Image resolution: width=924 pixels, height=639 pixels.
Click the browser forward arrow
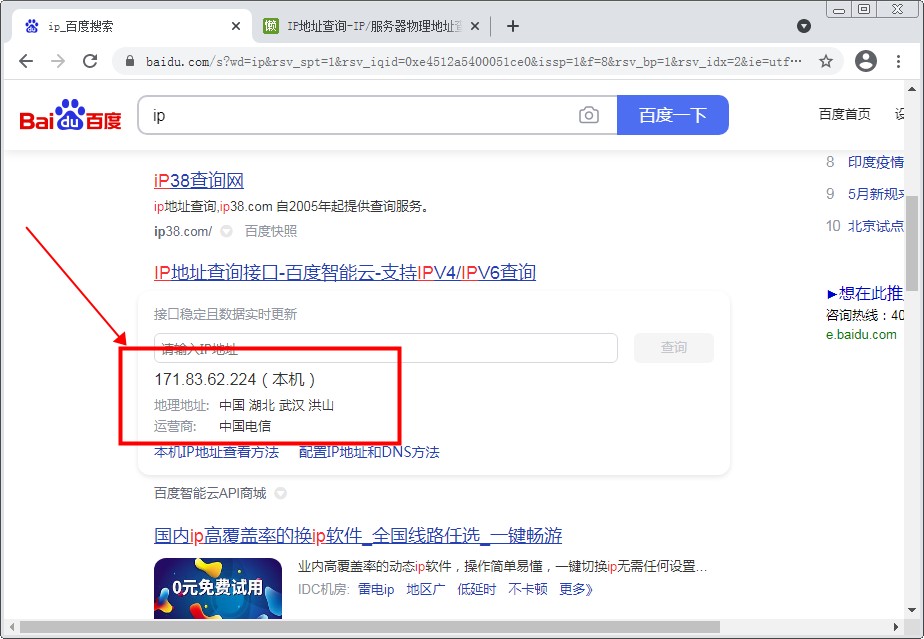point(58,61)
